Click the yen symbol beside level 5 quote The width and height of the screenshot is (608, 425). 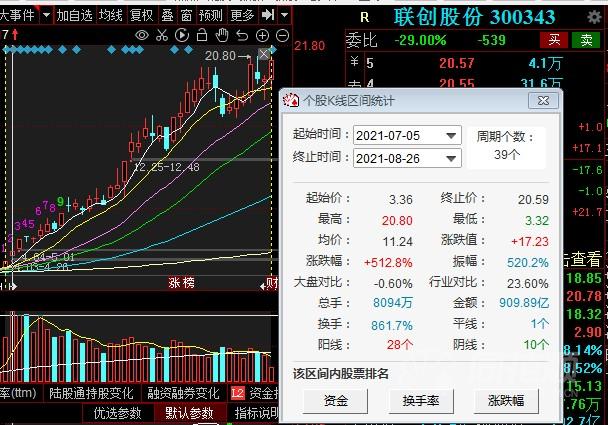[354, 61]
